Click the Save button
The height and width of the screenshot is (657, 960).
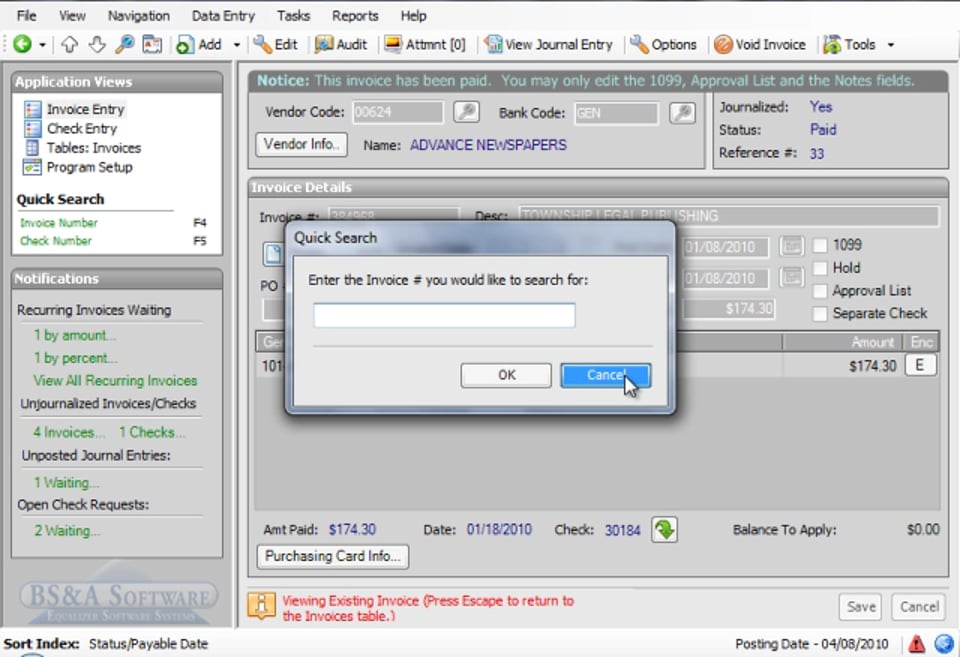pyautogui.click(x=860, y=607)
